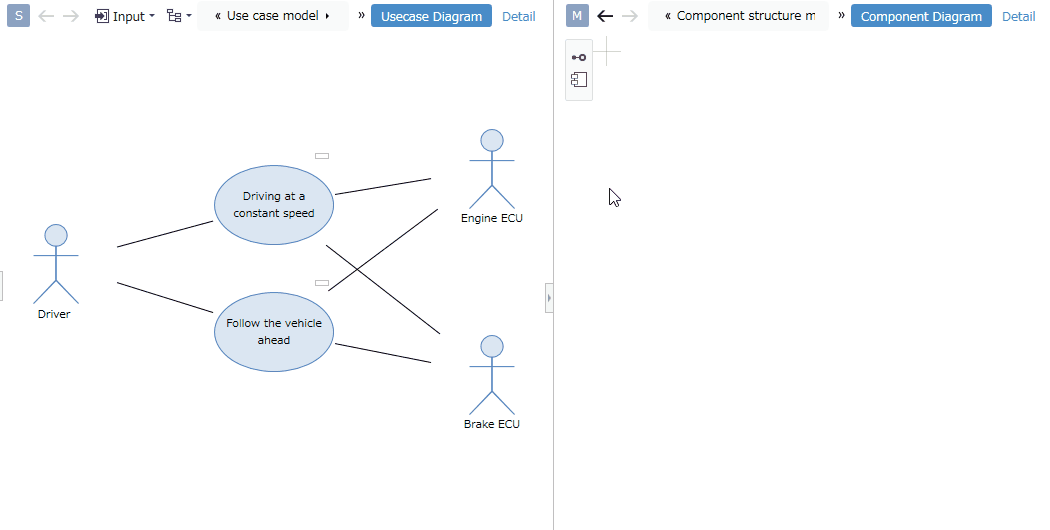Expand the right pane view list chevron
The width and height of the screenshot is (1050, 530).
click(841, 15)
